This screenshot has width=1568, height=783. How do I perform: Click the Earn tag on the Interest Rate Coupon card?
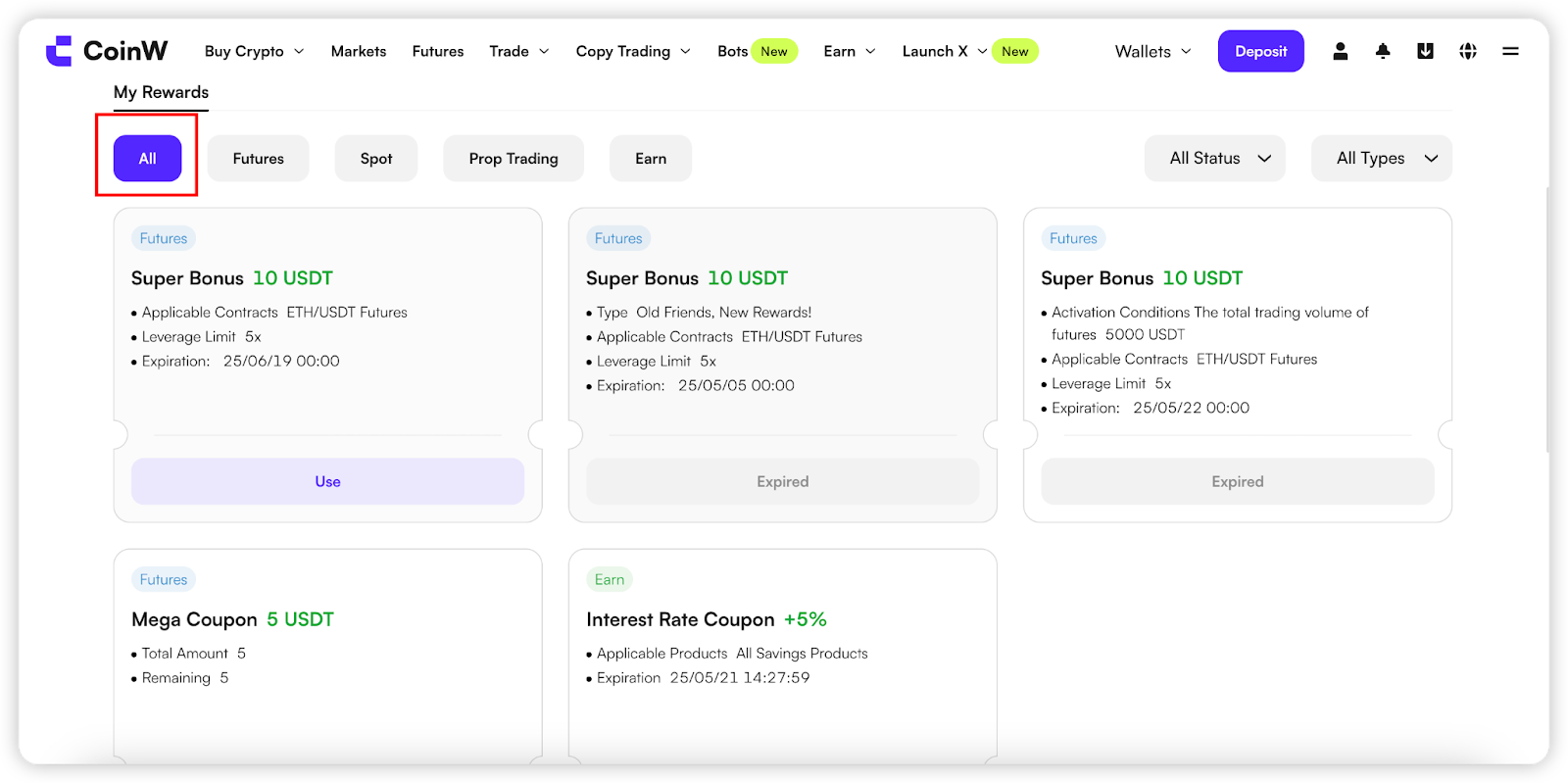(x=610, y=579)
